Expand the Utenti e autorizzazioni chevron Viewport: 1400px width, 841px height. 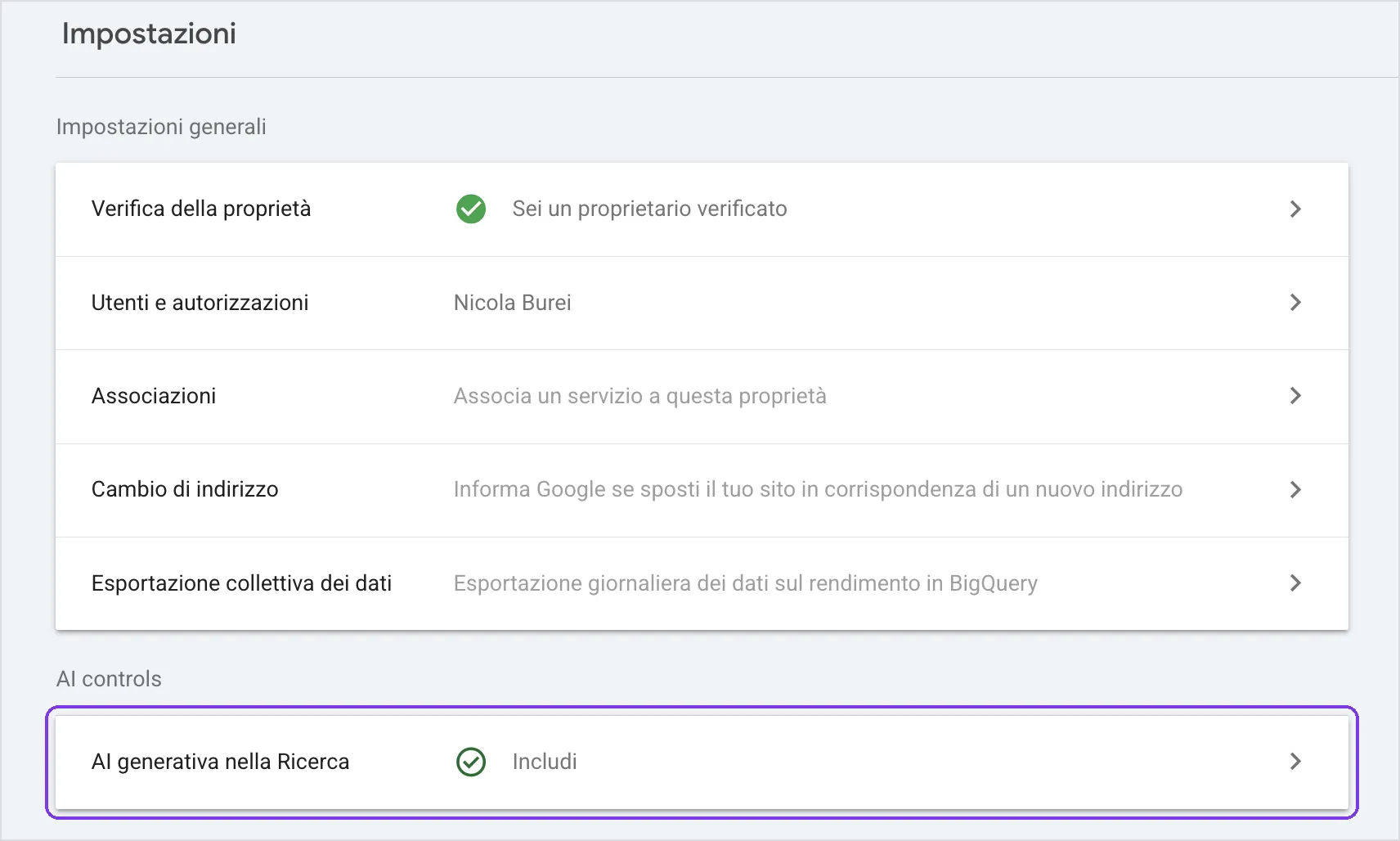(1295, 303)
